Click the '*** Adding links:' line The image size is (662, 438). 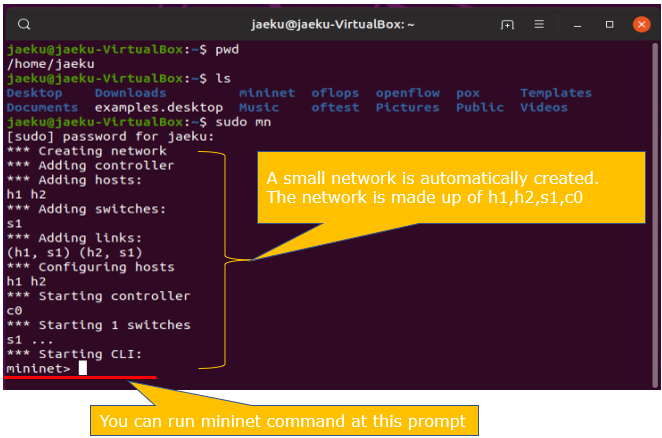point(74,238)
